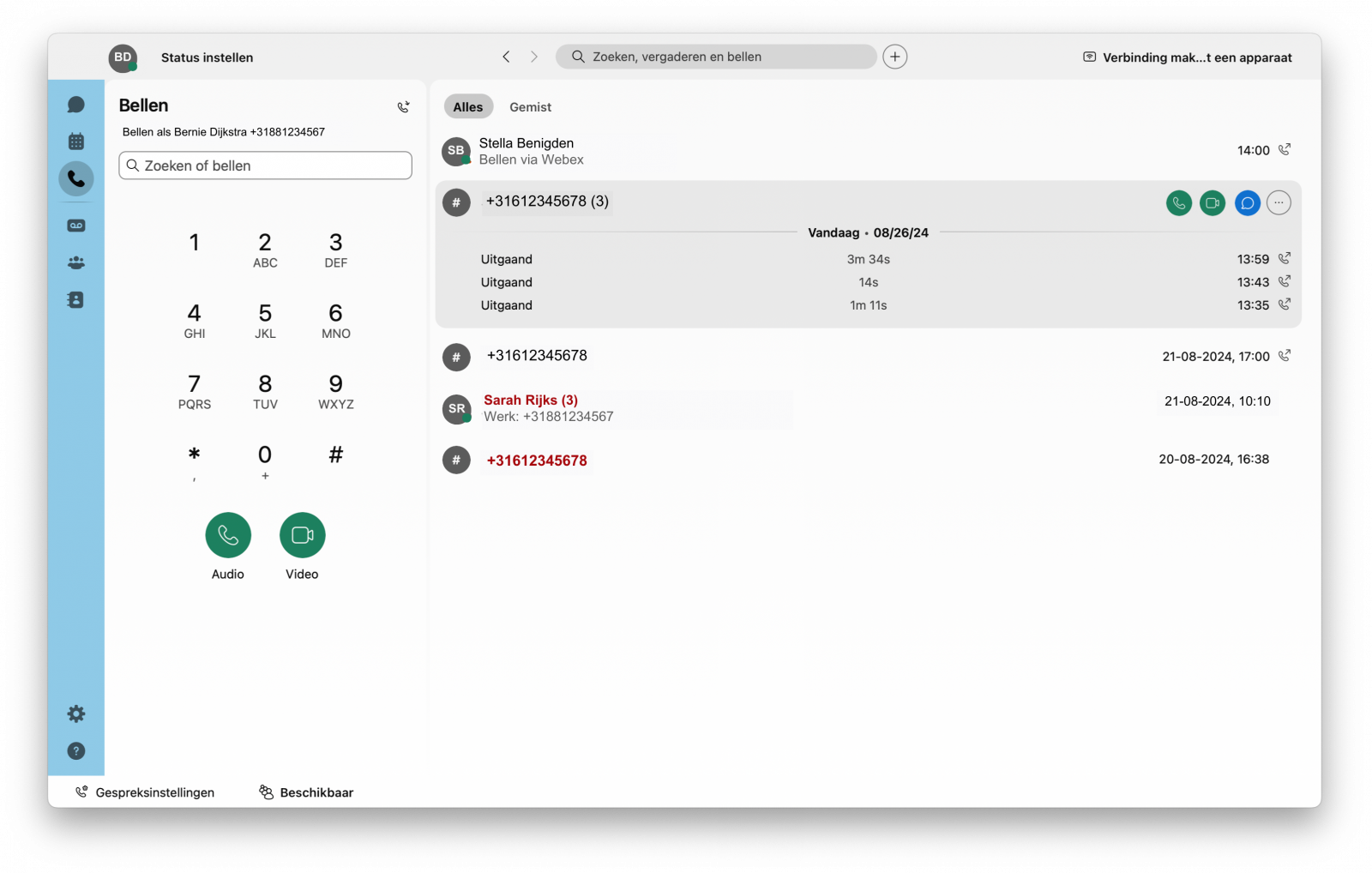Go forward with the right arrow
The height and width of the screenshot is (873, 1372).
click(x=534, y=57)
